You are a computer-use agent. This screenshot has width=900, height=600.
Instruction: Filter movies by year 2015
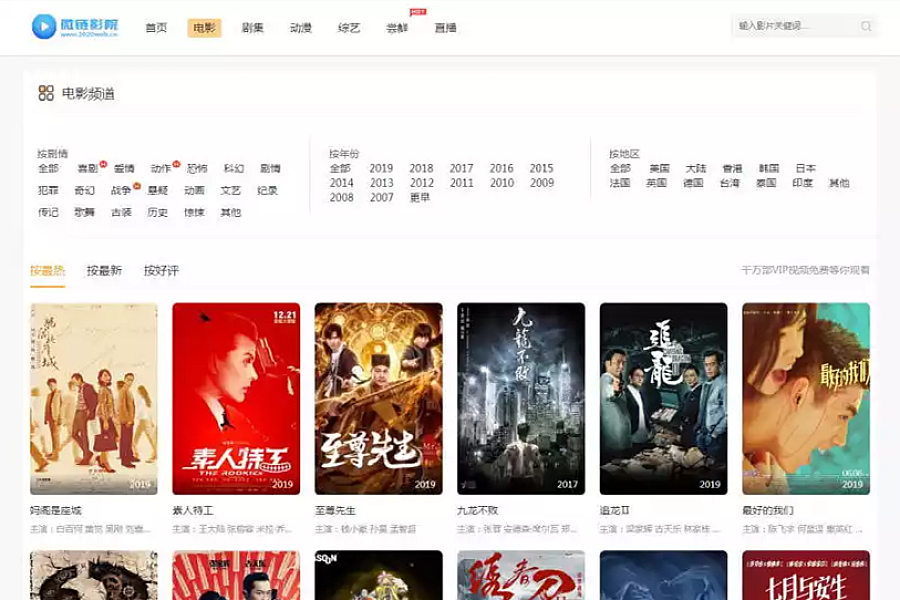click(541, 169)
